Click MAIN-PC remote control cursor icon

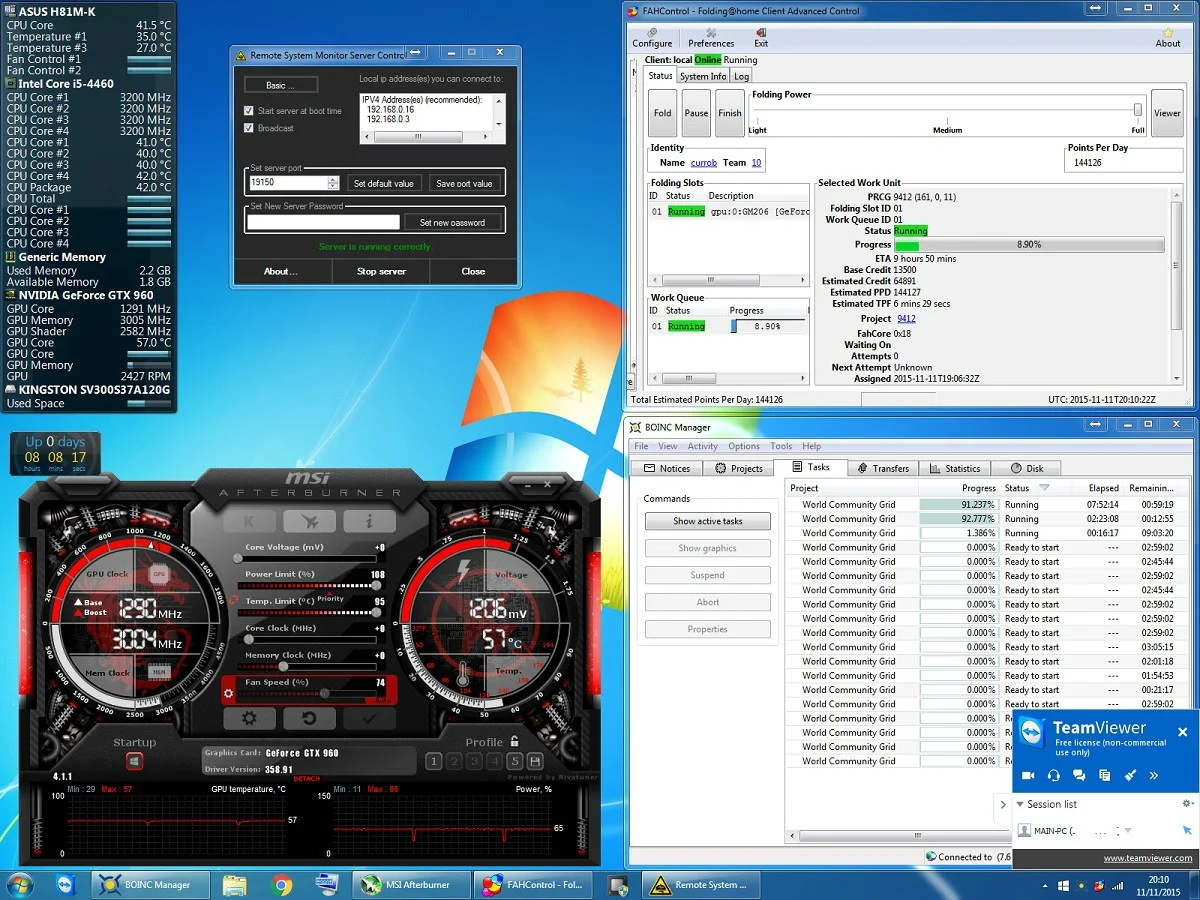tap(1187, 831)
